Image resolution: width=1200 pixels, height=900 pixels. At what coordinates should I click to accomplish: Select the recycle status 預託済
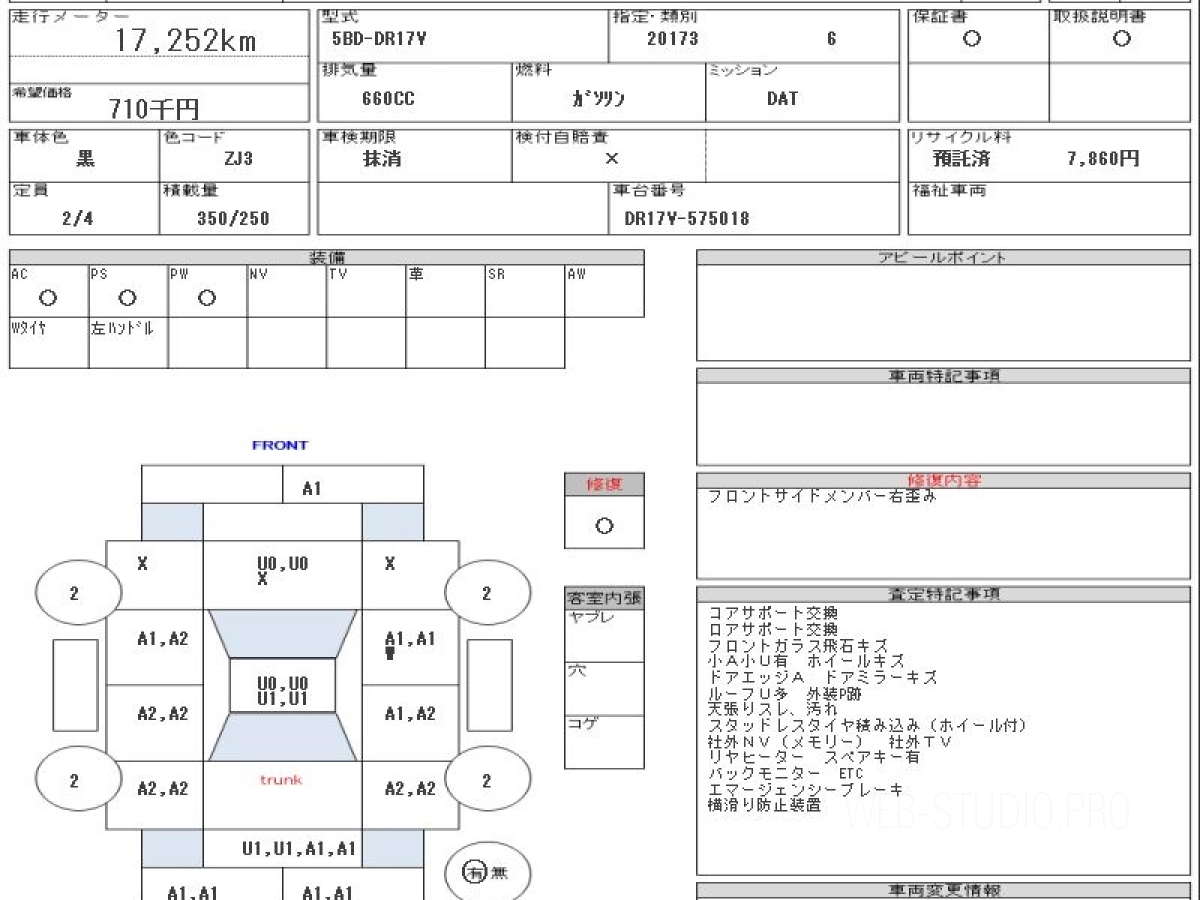pos(962,159)
